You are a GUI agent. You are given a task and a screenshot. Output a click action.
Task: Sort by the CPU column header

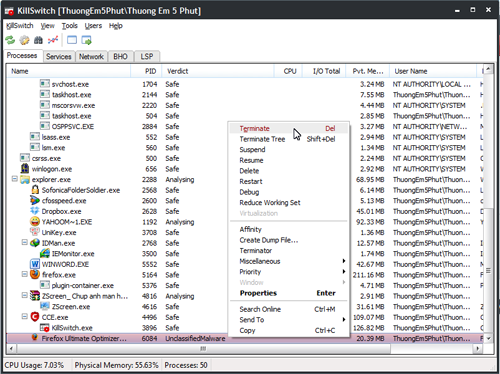pos(288,71)
